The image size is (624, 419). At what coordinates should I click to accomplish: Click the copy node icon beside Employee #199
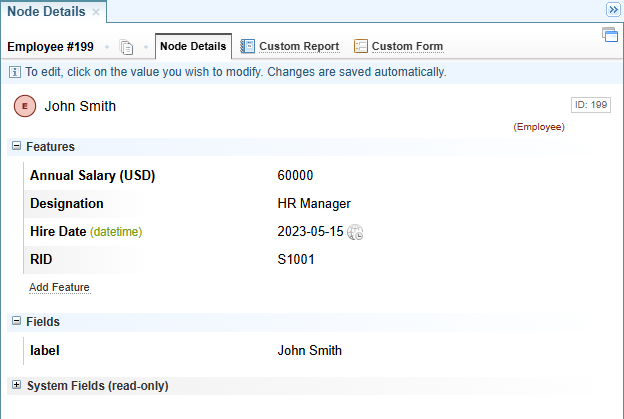pos(126,47)
